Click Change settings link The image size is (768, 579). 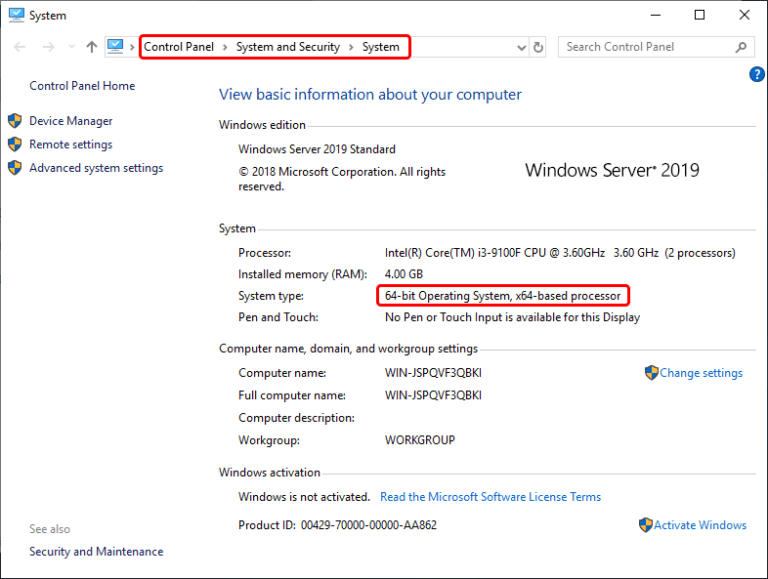[701, 373]
